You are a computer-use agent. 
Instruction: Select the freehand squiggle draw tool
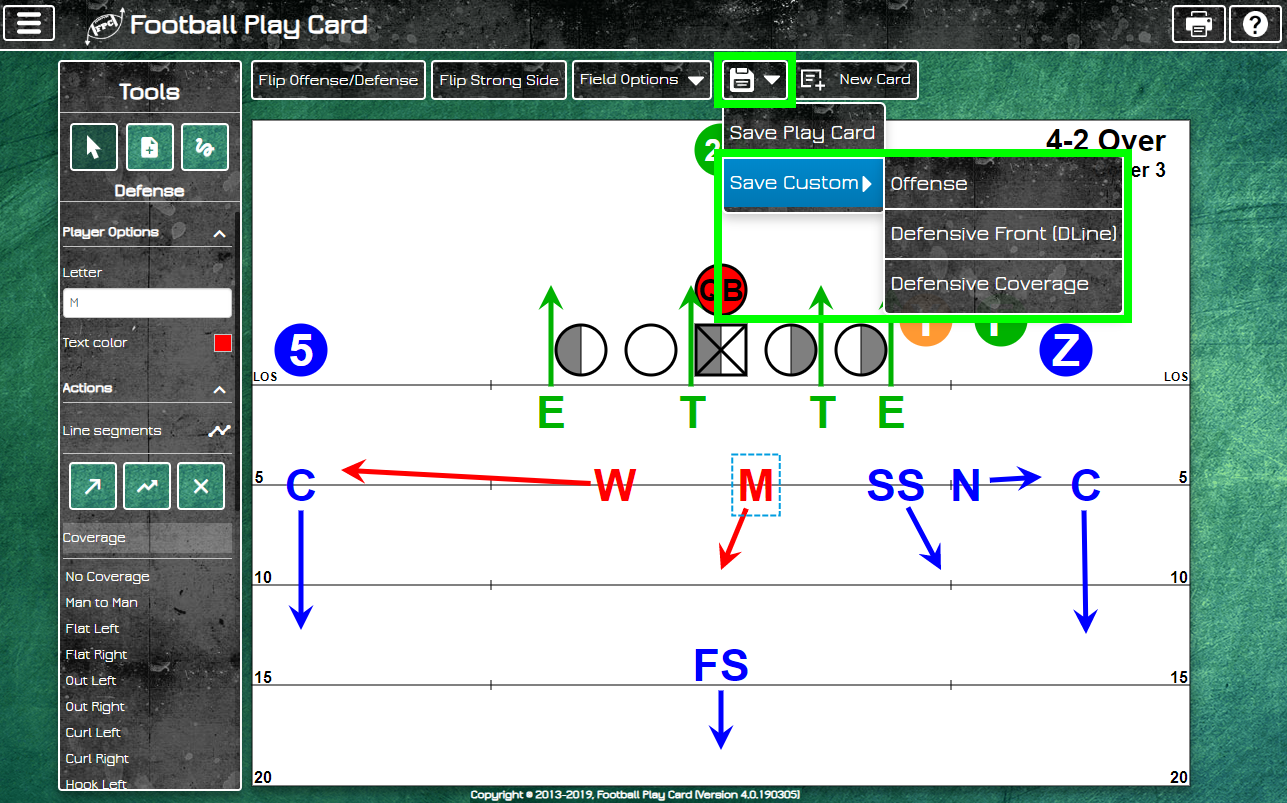click(x=205, y=148)
